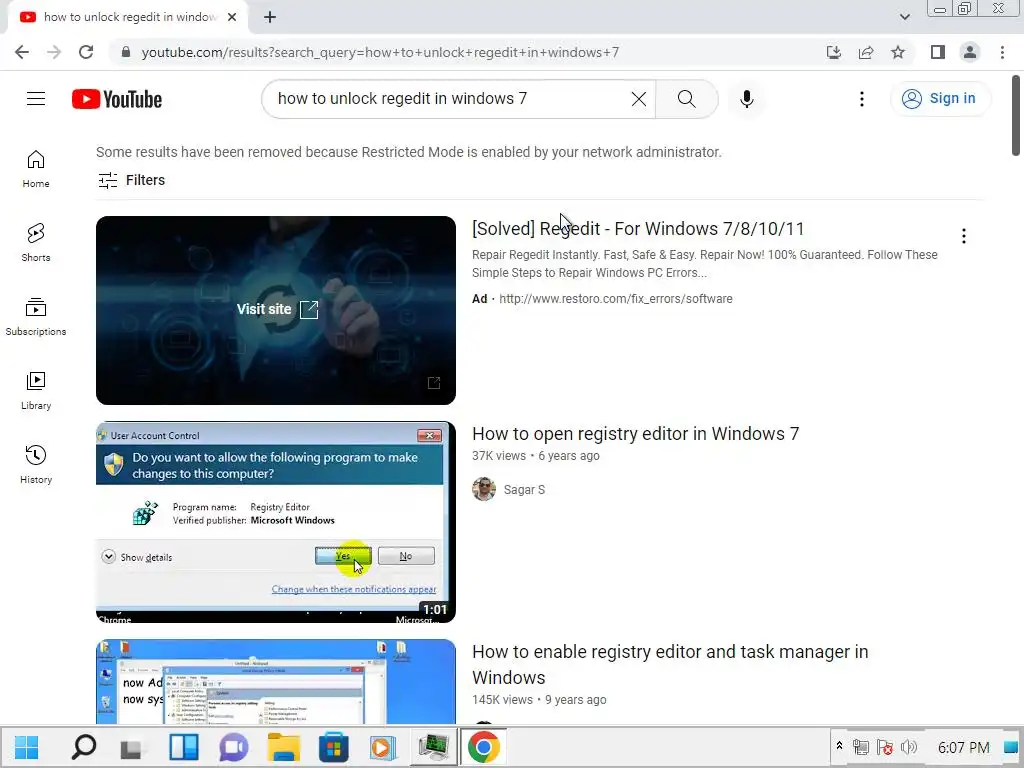Show hidden system tray icons
Viewport: 1024px width, 768px height.
pos(839,745)
